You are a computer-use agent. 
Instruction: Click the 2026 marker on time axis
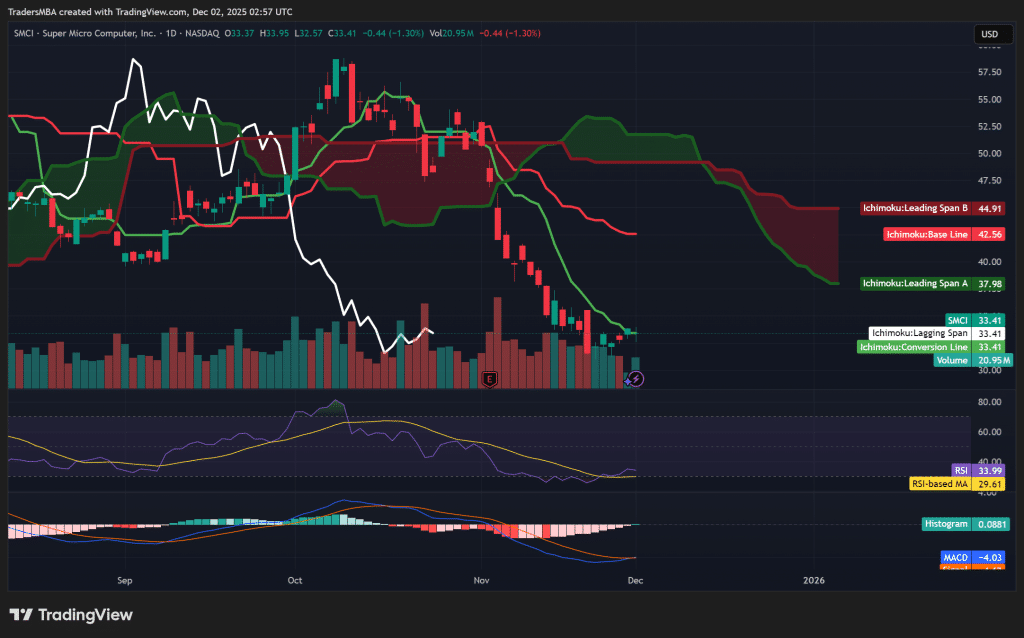(815, 579)
